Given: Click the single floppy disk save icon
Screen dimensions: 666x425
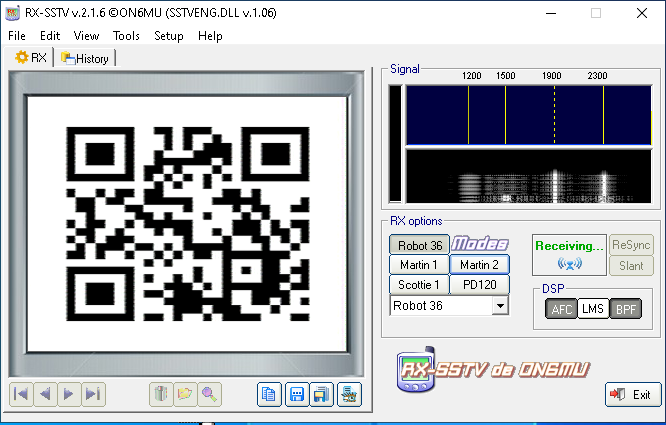Looking at the screenshot, I should click(296, 395).
